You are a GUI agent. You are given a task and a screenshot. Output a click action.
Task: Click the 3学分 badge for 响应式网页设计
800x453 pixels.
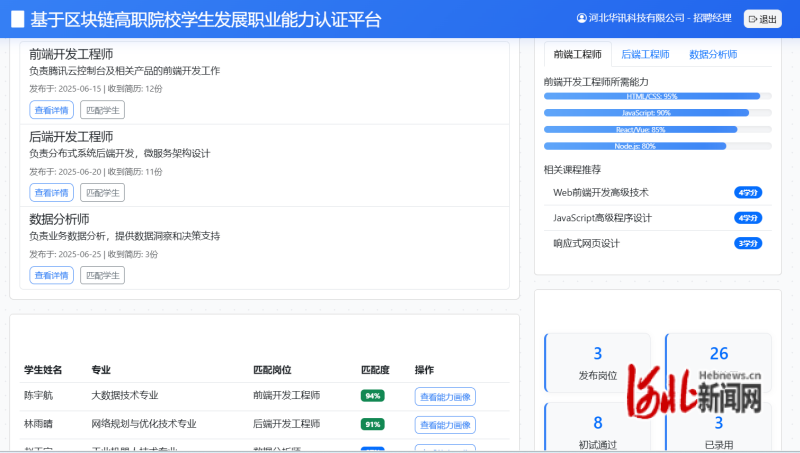(748, 243)
